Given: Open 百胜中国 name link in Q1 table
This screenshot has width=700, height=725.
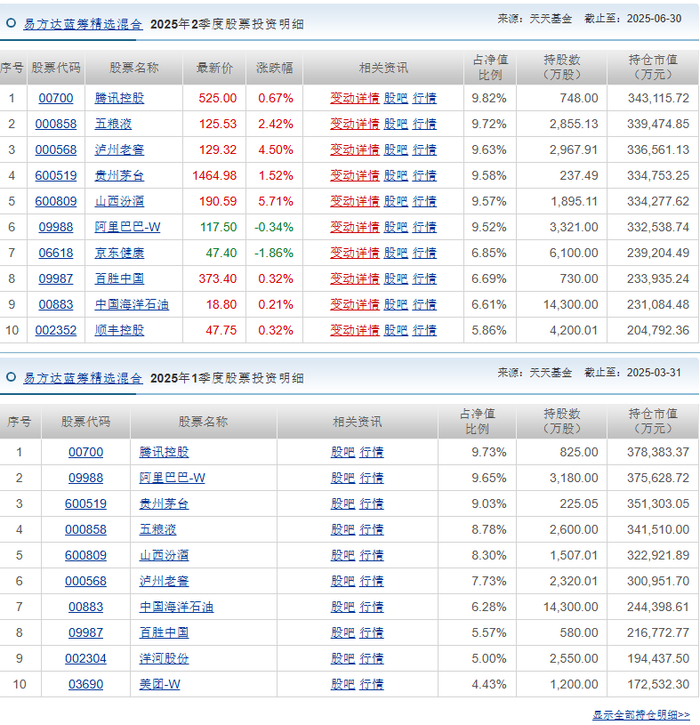Looking at the screenshot, I should 164,633.
